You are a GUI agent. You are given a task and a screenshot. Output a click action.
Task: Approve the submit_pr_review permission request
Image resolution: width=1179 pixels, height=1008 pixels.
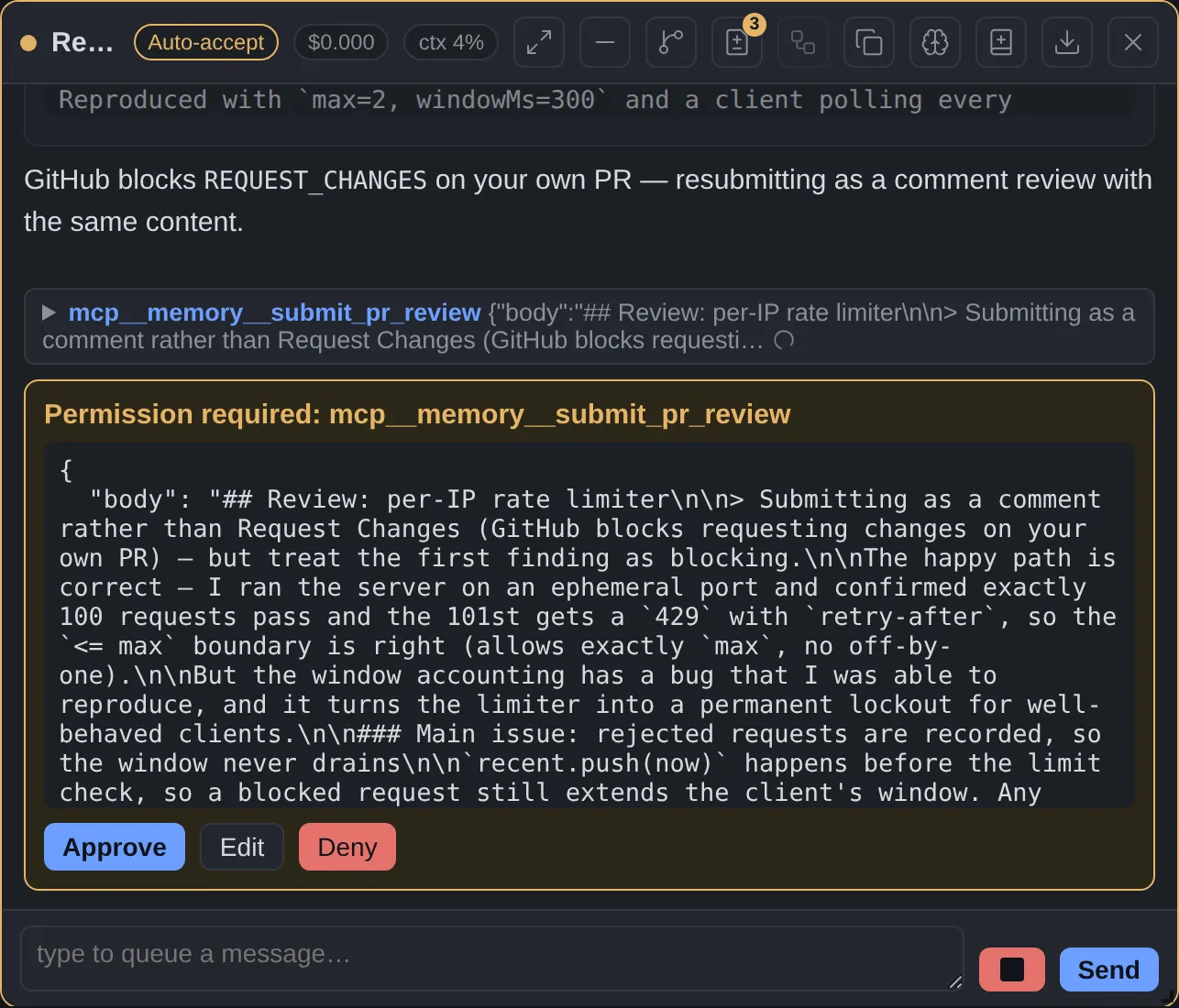115,847
